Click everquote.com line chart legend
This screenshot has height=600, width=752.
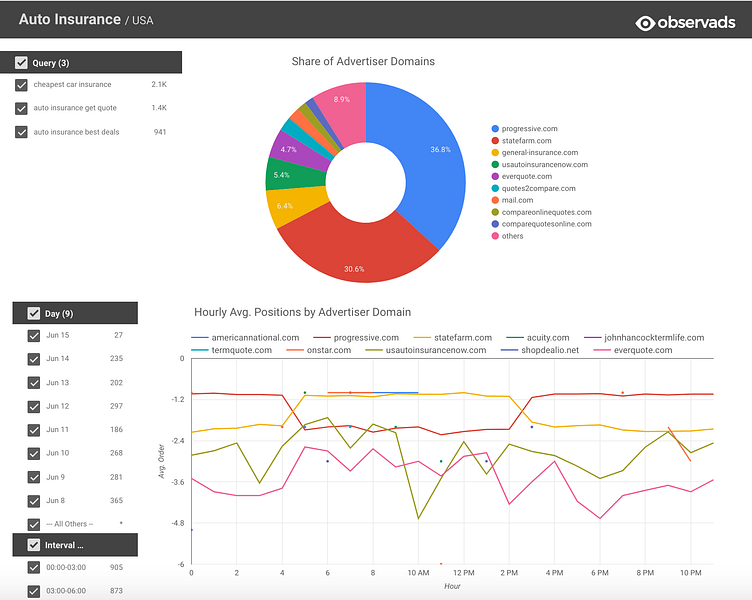(x=633, y=350)
